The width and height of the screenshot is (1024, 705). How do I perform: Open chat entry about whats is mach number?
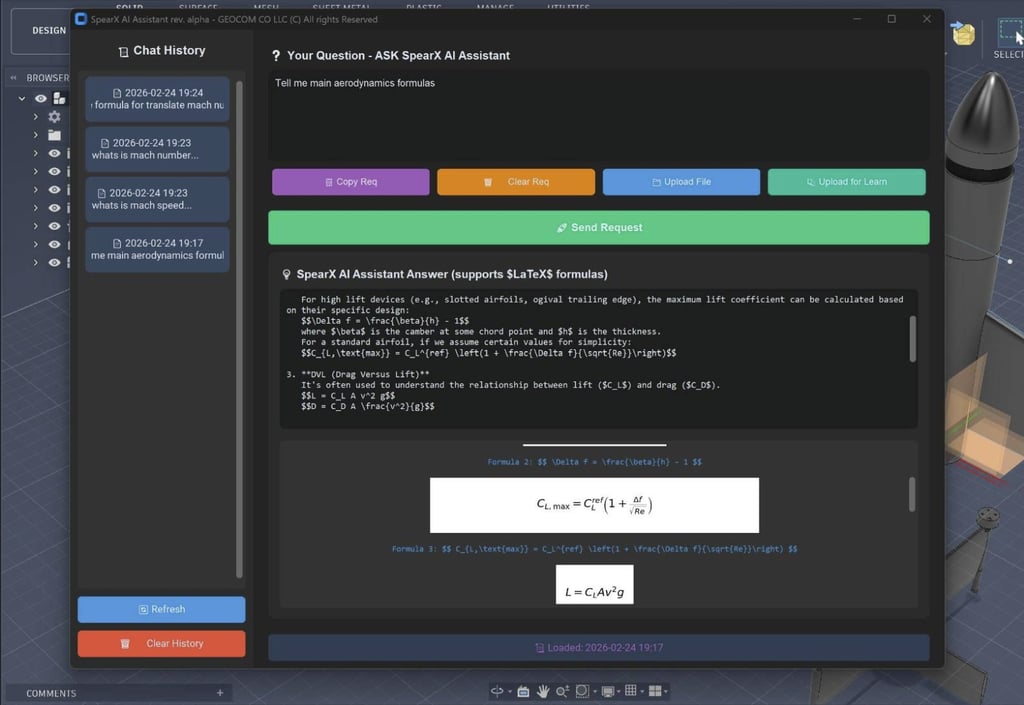click(x=157, y=149)
